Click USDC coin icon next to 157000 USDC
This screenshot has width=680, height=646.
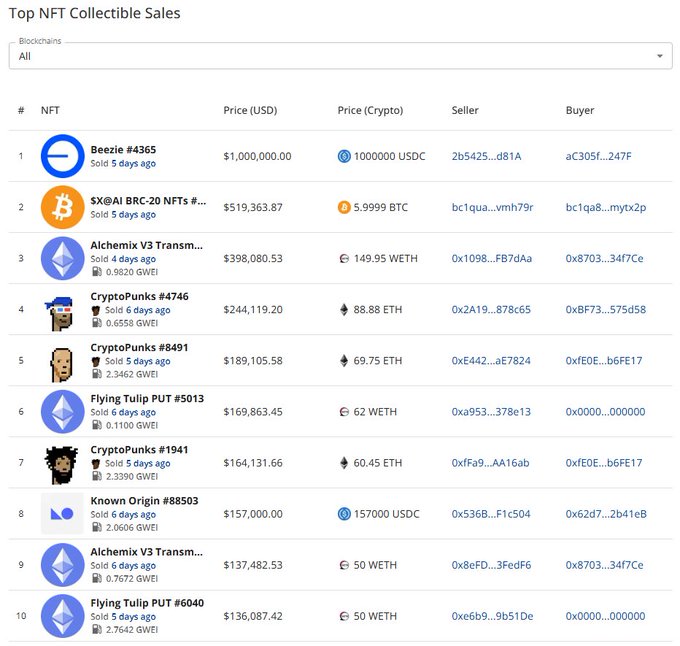tap(344, 514)
